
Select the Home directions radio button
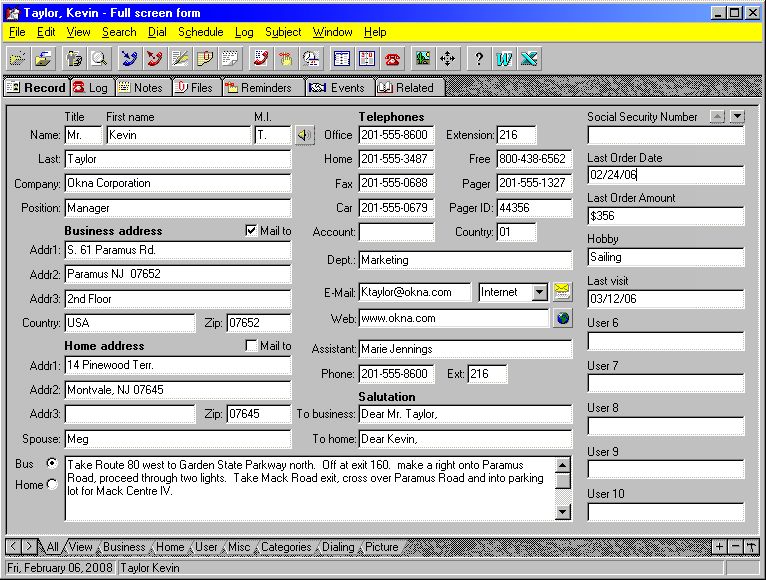tap(52, 484)
